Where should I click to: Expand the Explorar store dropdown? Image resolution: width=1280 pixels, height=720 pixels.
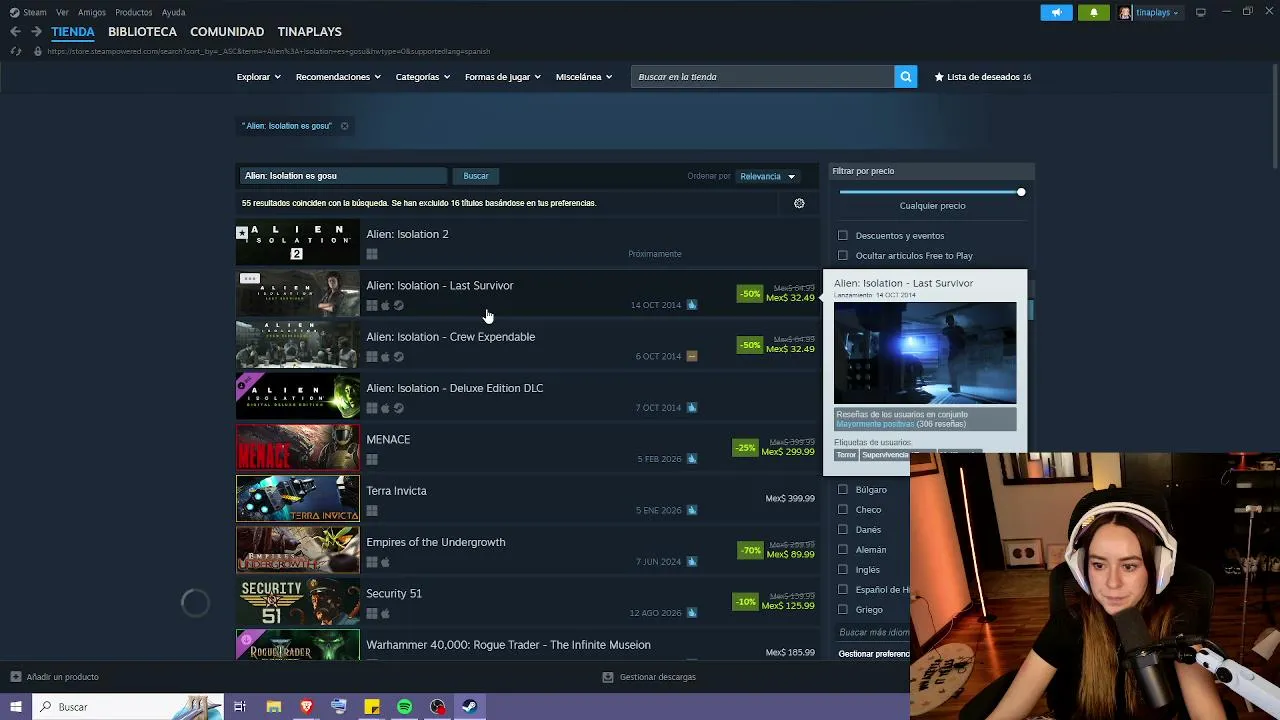click(258, 77)
